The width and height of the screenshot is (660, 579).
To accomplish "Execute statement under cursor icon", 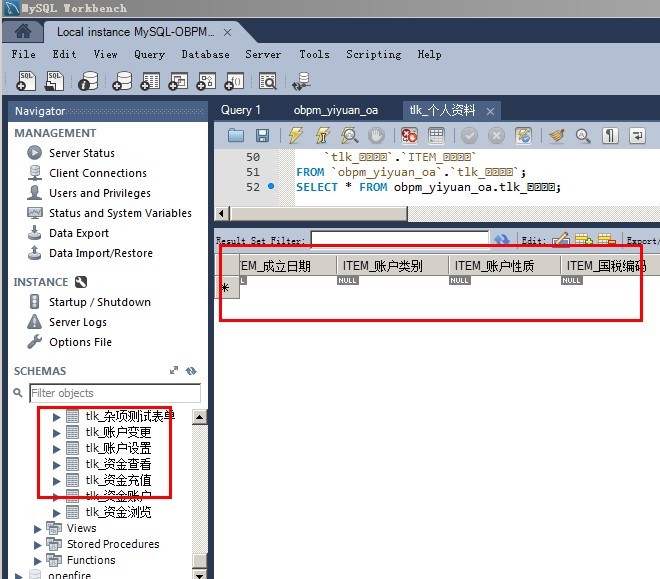I will point(322,135).
